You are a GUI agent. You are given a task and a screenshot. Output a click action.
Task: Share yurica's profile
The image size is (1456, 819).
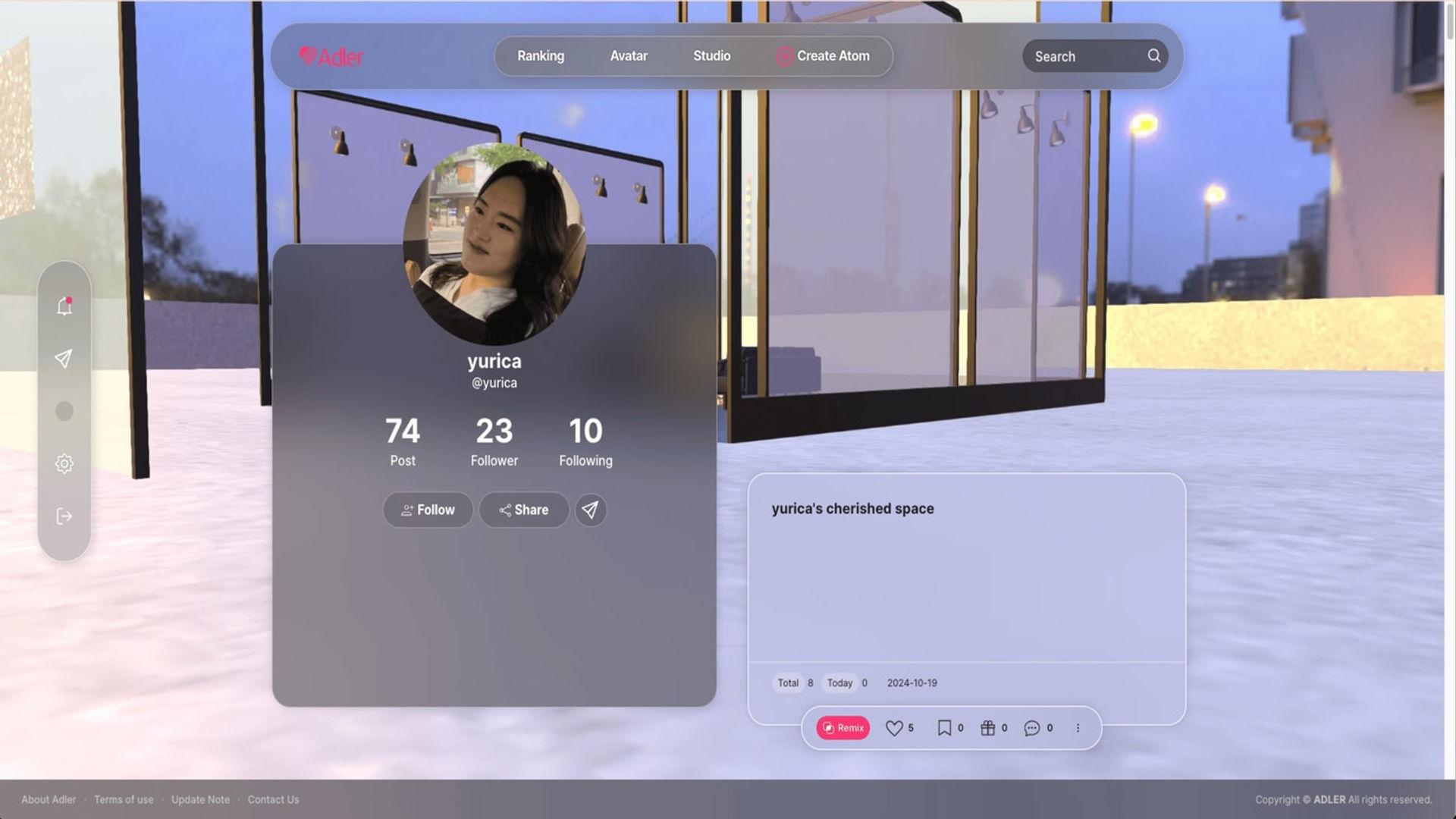point(523,510)
